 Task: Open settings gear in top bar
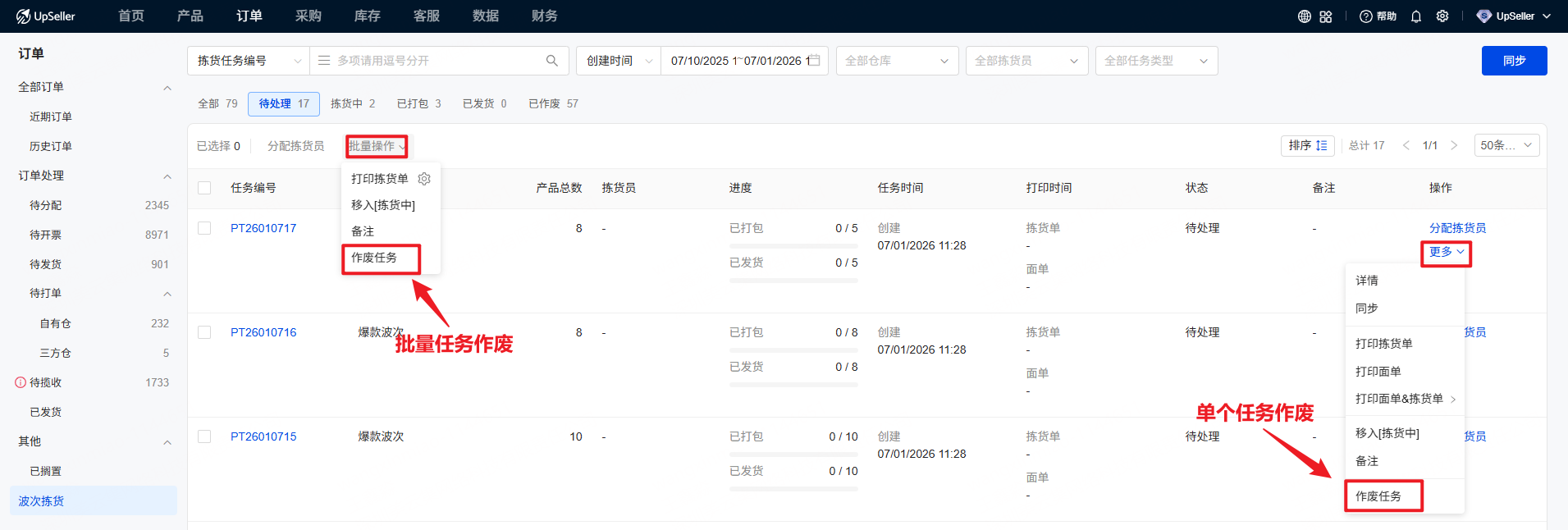[x=1442, y=16]
